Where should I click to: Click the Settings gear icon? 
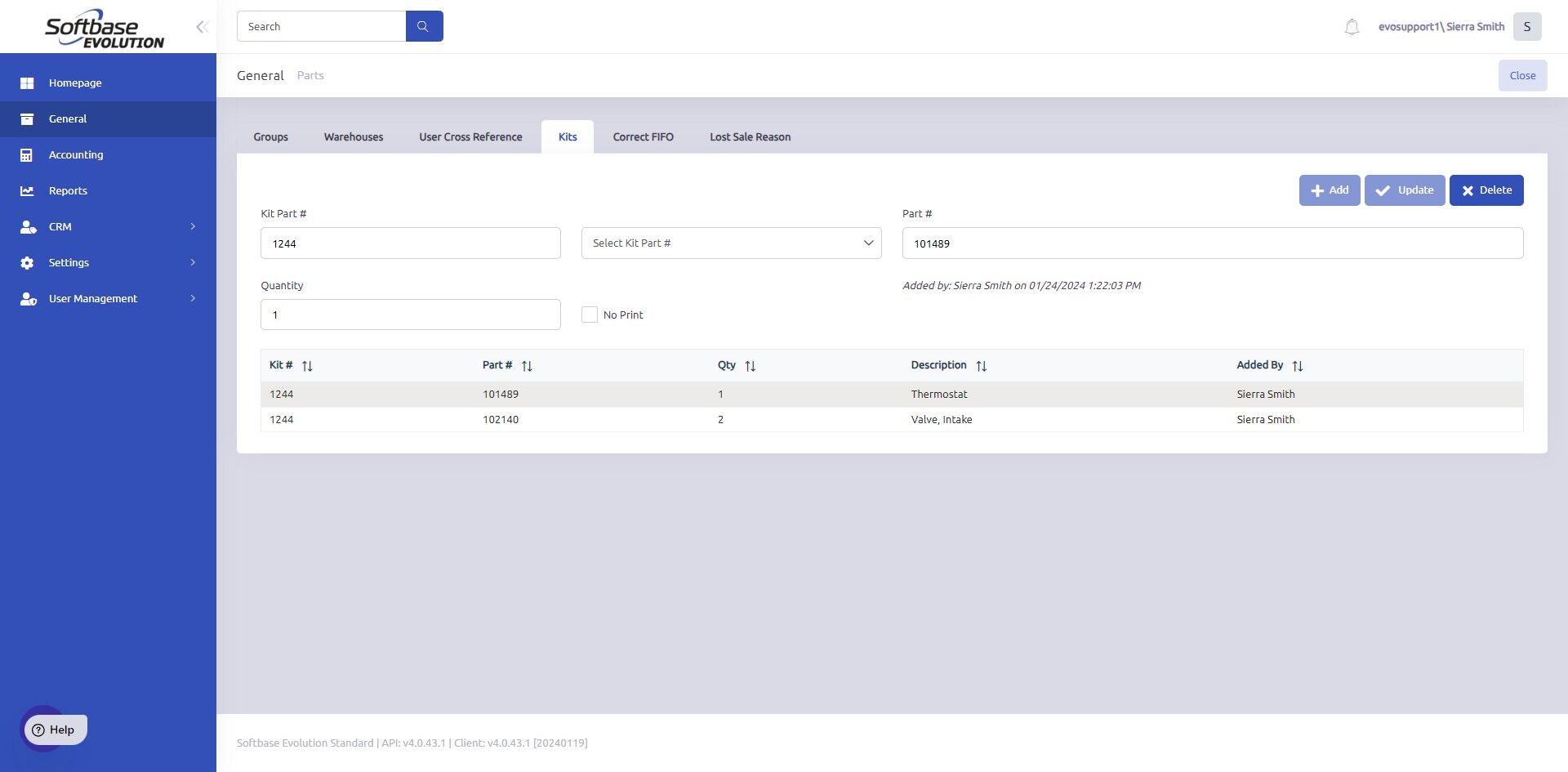[x=27, y=262]
